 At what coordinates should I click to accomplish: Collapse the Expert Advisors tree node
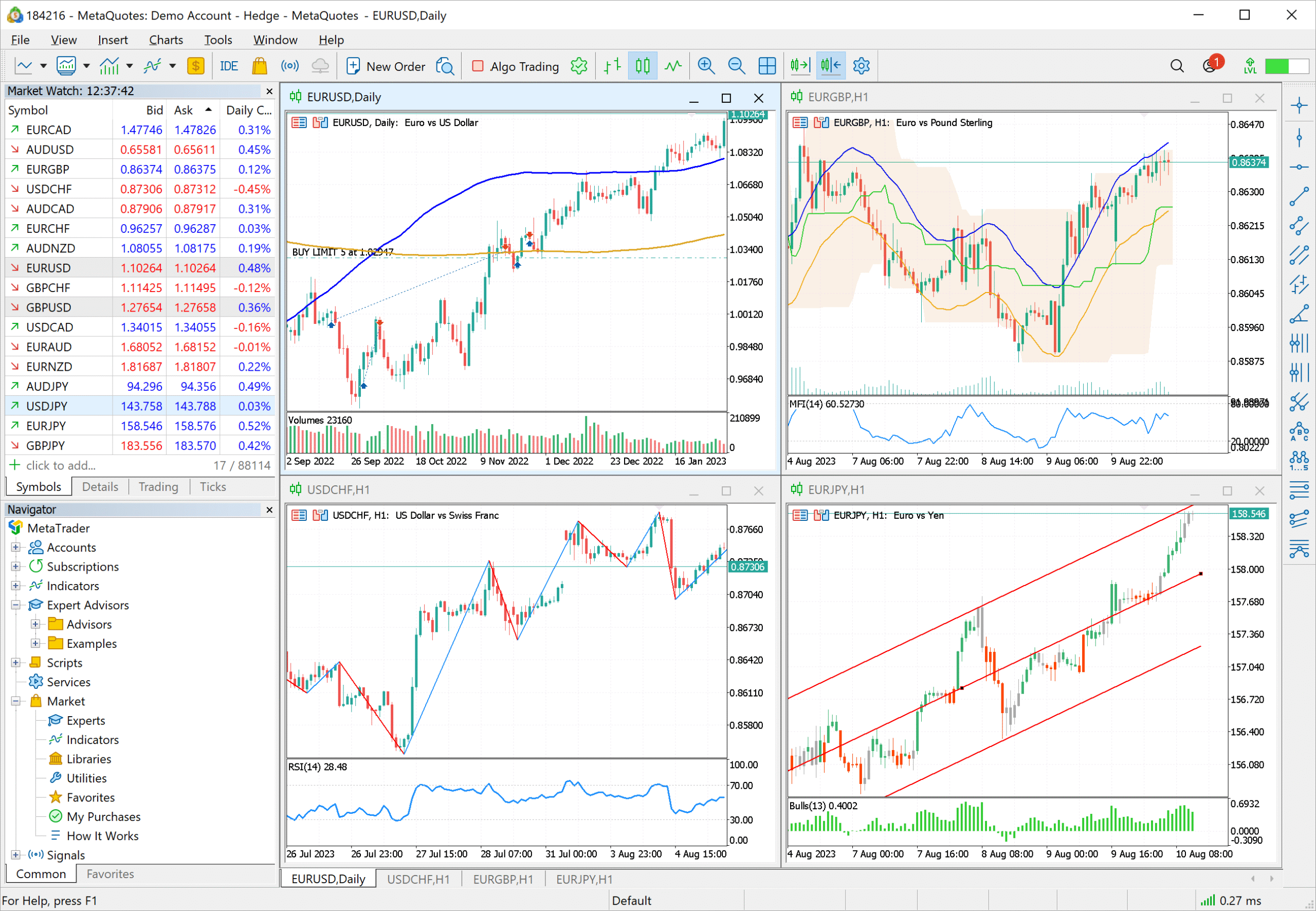point(16,605)
